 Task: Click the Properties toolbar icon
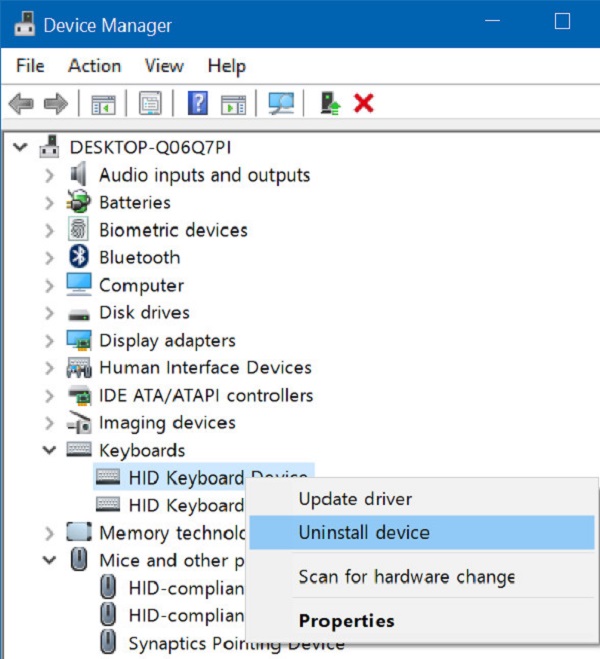pyautogui.click(x=151, y=103)
